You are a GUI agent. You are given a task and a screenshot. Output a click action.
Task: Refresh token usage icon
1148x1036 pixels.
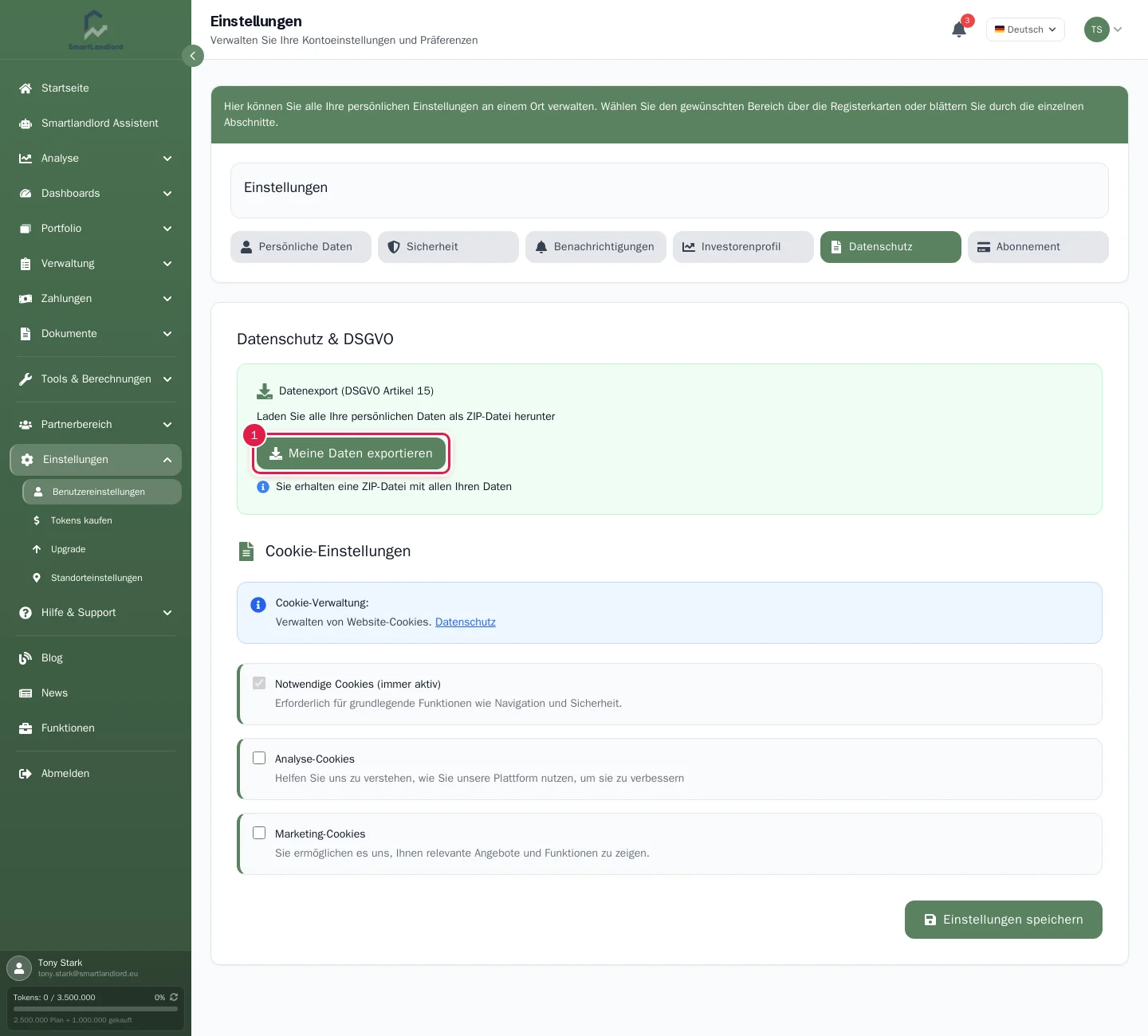click(x=174, y=997)
